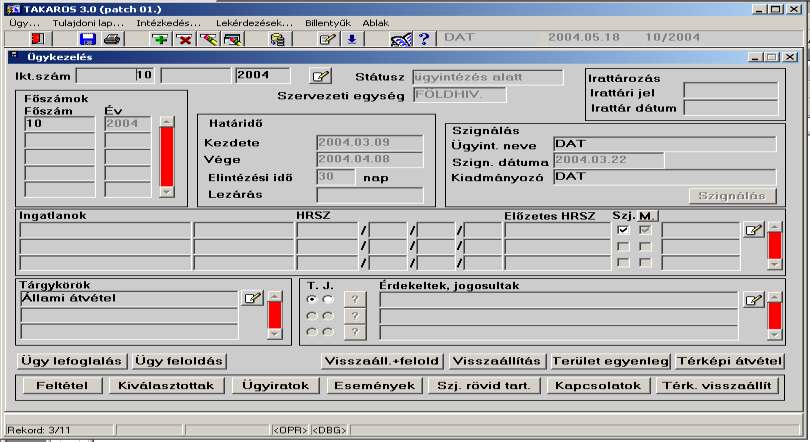Click the Események button
The image size is (810, 442).
click(375, 386)
